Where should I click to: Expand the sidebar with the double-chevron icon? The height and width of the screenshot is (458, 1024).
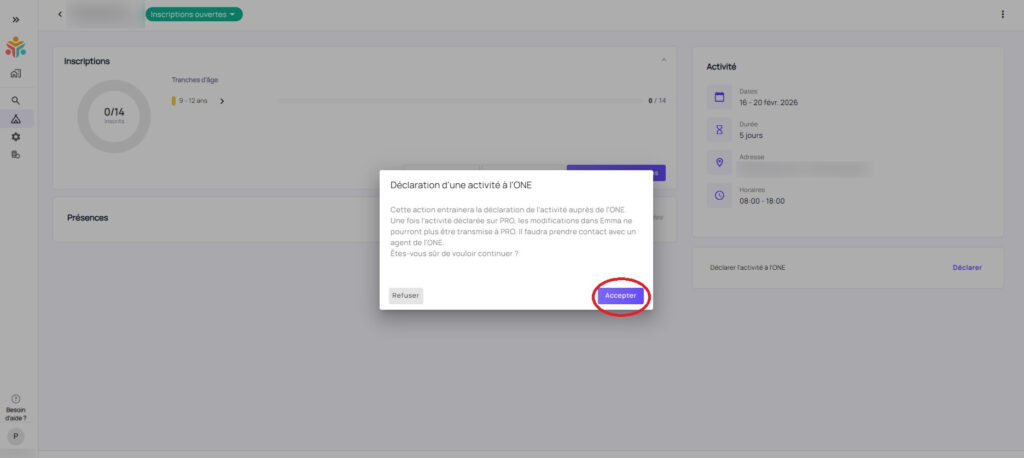pos(16,19)
